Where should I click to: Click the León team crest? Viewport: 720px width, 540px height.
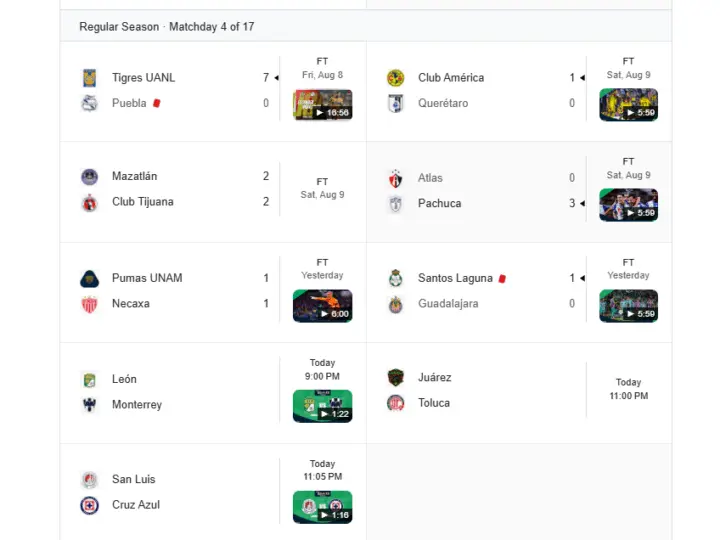tap(90, 379)
